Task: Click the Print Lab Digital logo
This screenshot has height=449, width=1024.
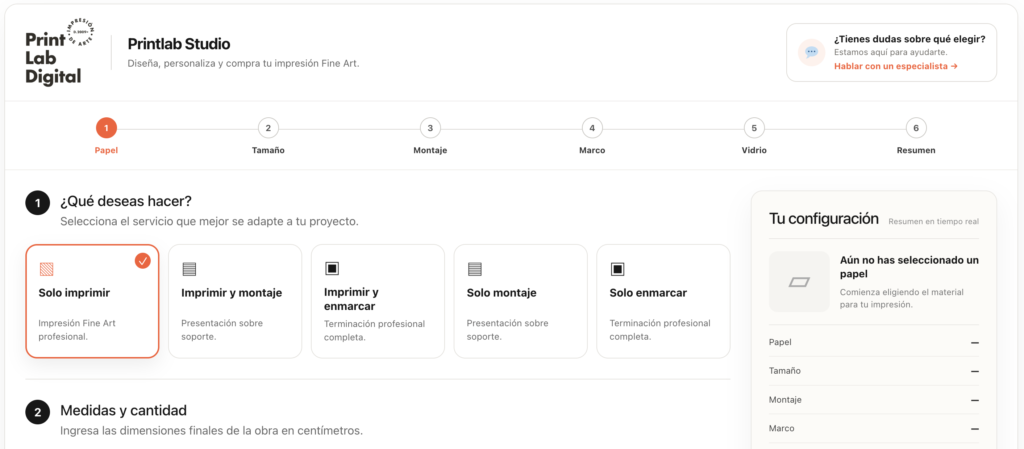Action: click(61, 52)
